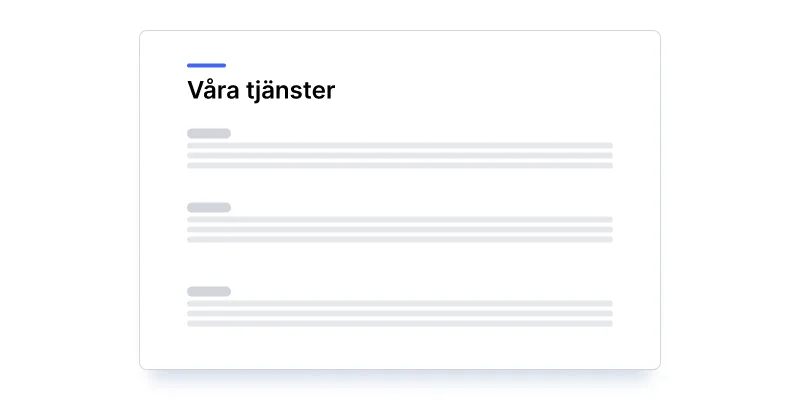Click first text line of first service
The image size is (800, 400).
[x=400, y=146]
